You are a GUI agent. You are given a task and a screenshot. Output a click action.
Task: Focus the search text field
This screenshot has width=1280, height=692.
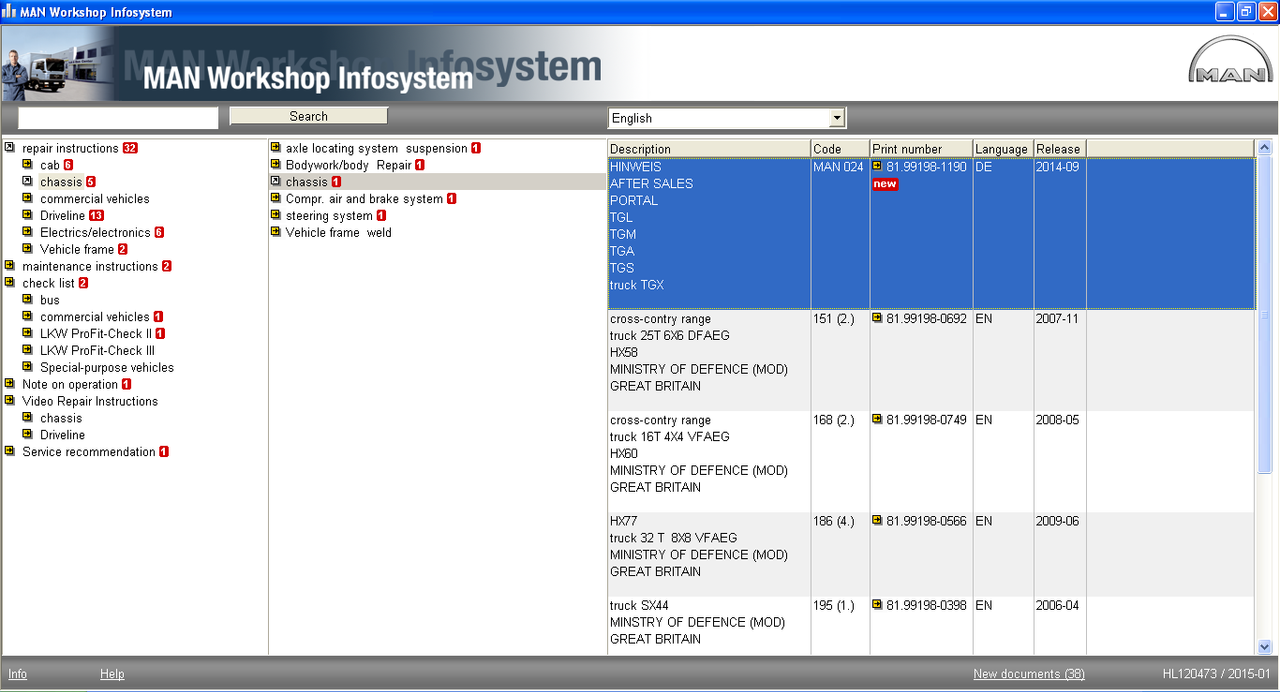pyautogui.click(x=118, y=118)
